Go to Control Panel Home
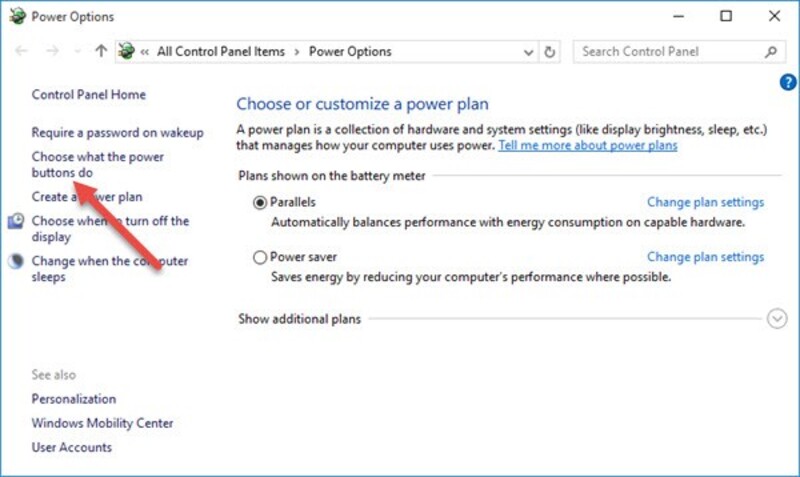This screenshot has height=477, width=800. 89,94
